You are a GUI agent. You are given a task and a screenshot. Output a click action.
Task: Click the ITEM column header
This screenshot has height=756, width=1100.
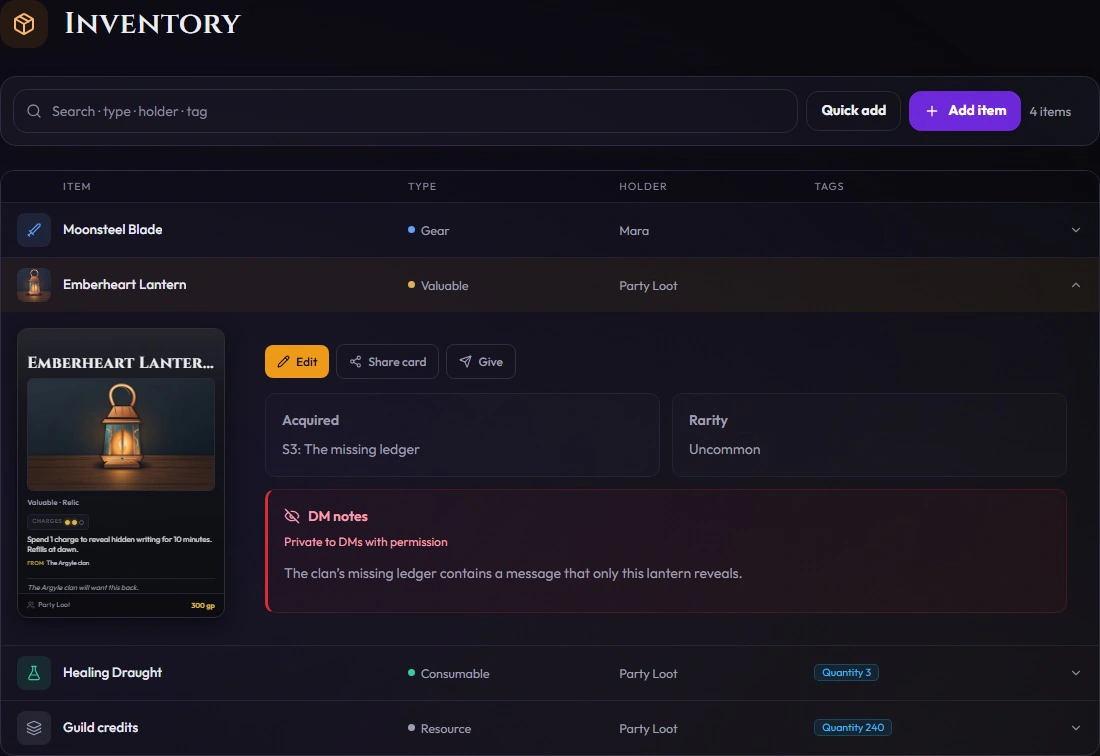point(76,187)
